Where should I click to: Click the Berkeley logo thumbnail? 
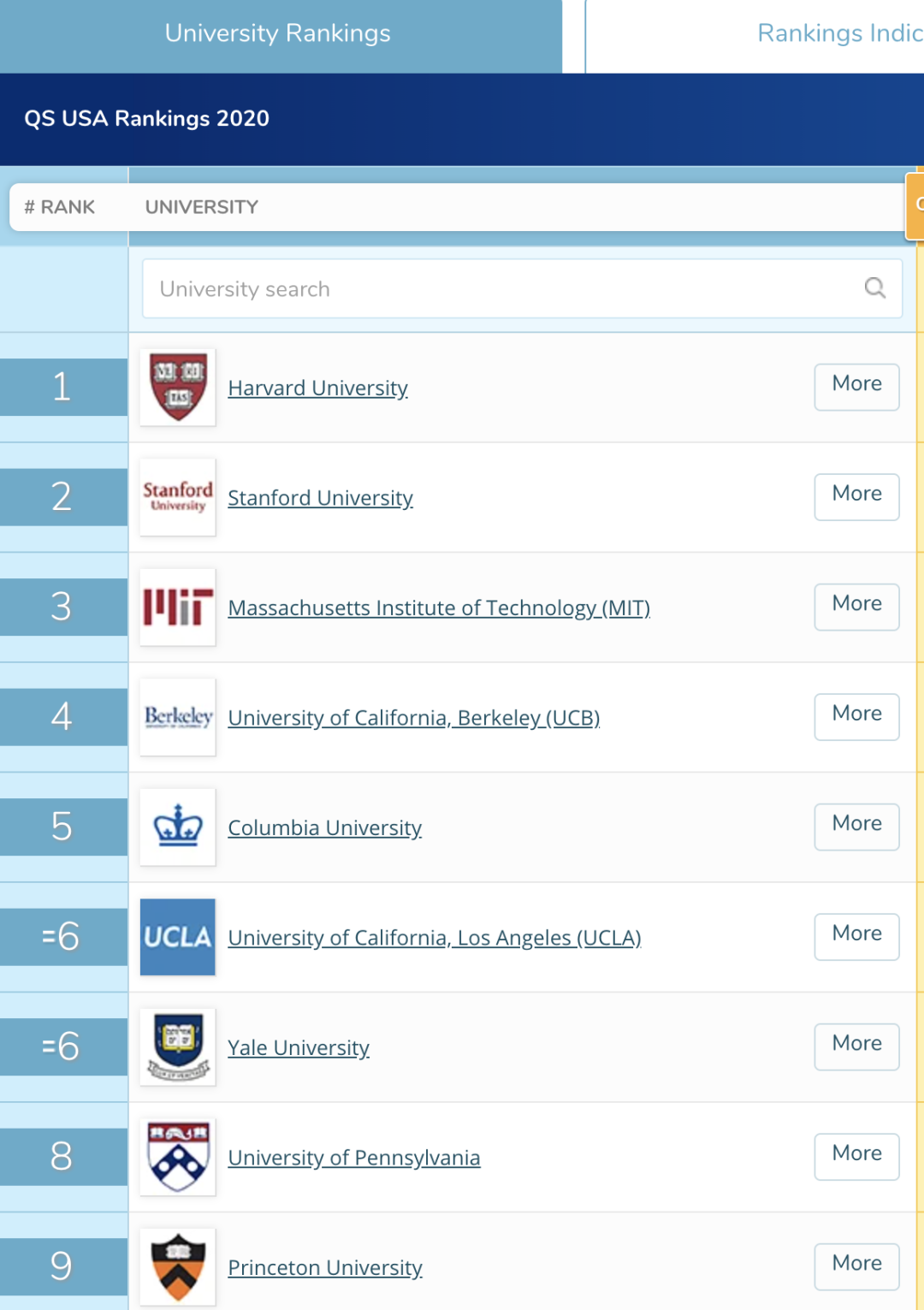point(178,717)
